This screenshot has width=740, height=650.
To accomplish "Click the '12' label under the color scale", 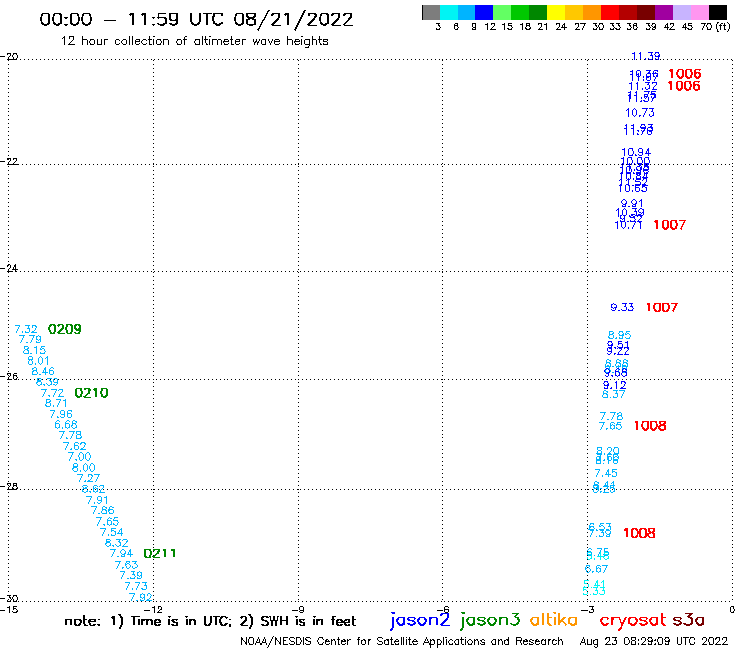I will (490, 26).
